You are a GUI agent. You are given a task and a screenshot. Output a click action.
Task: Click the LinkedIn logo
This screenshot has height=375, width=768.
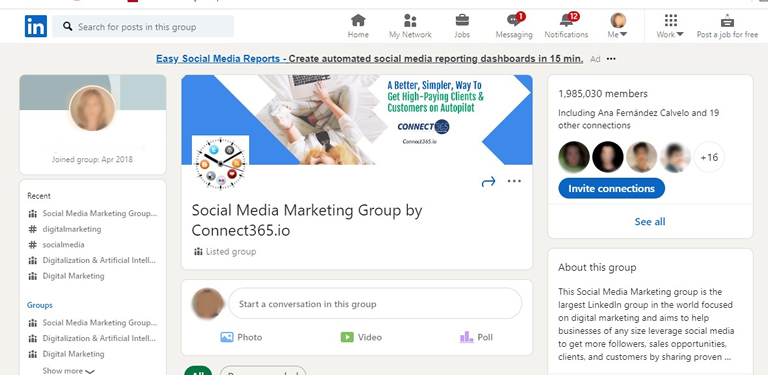pyautogui.click(x=36, y=26)
